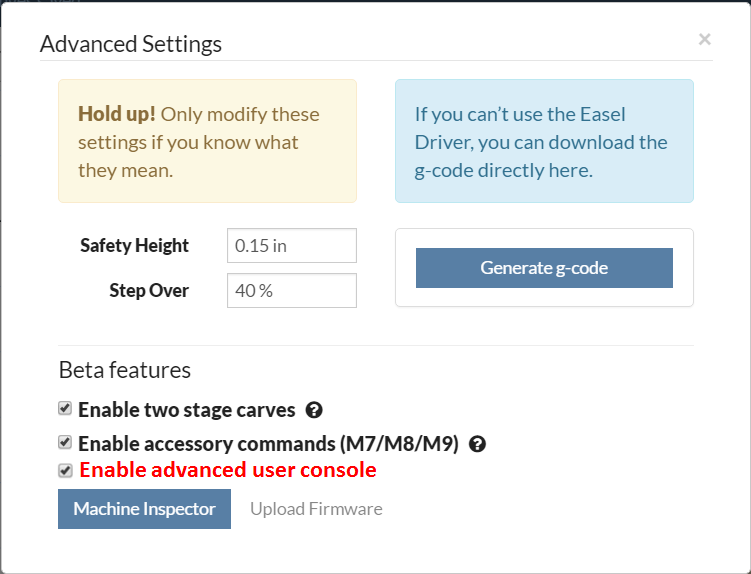Click the yellow 'Hold up!' warning box
Screen dimensions: 751x574
207,142
